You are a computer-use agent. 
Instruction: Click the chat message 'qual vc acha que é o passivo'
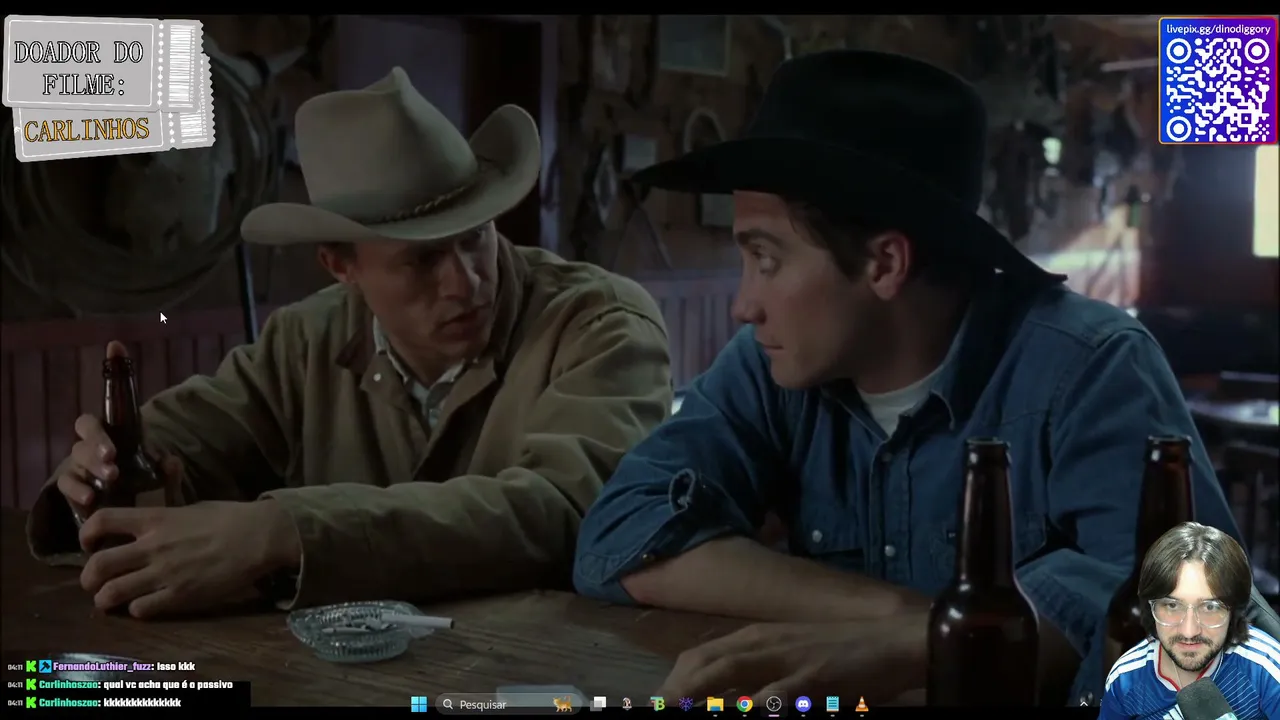(168, 684)
